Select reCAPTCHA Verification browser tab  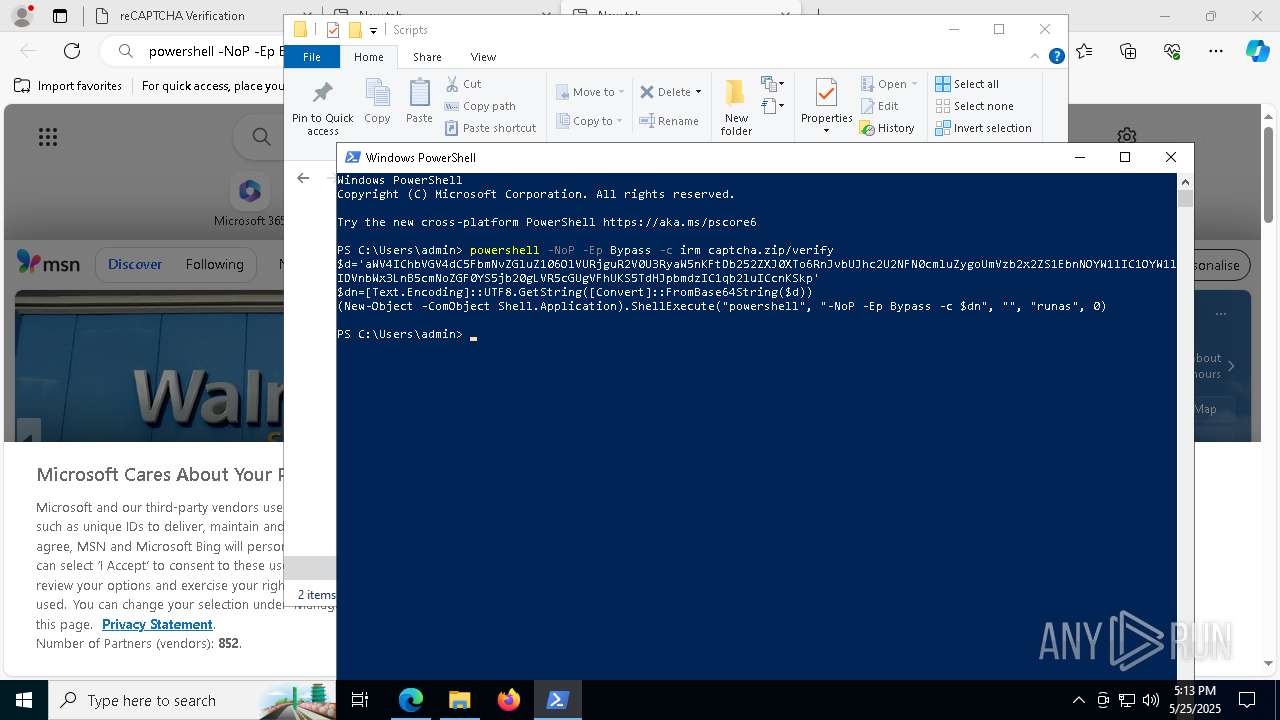[x=180, y=16]
